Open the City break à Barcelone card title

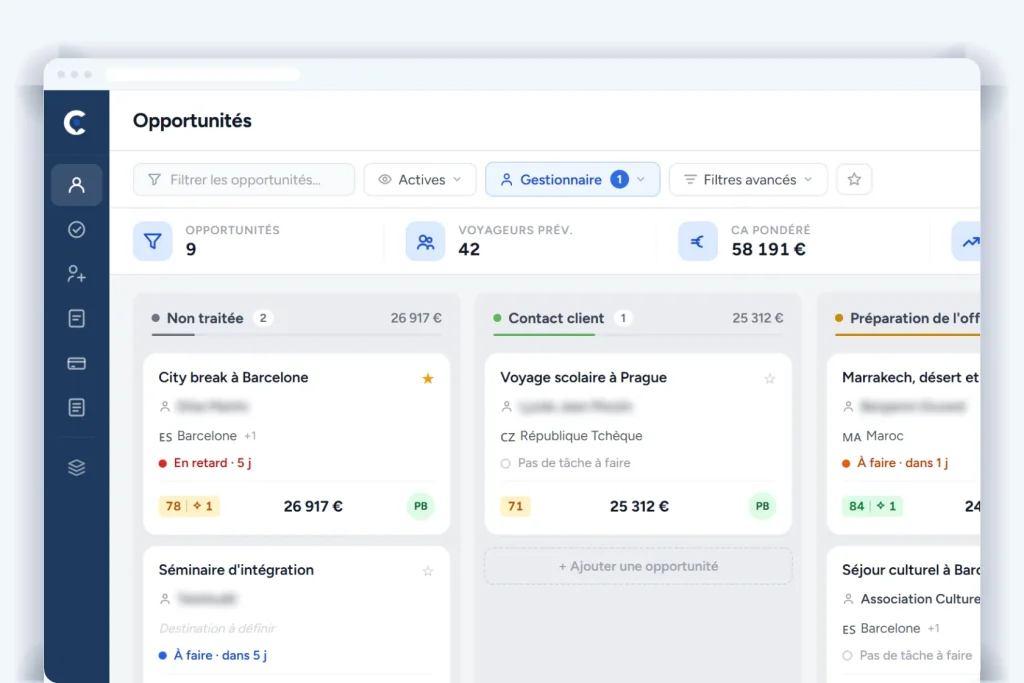tap(233, 377)
